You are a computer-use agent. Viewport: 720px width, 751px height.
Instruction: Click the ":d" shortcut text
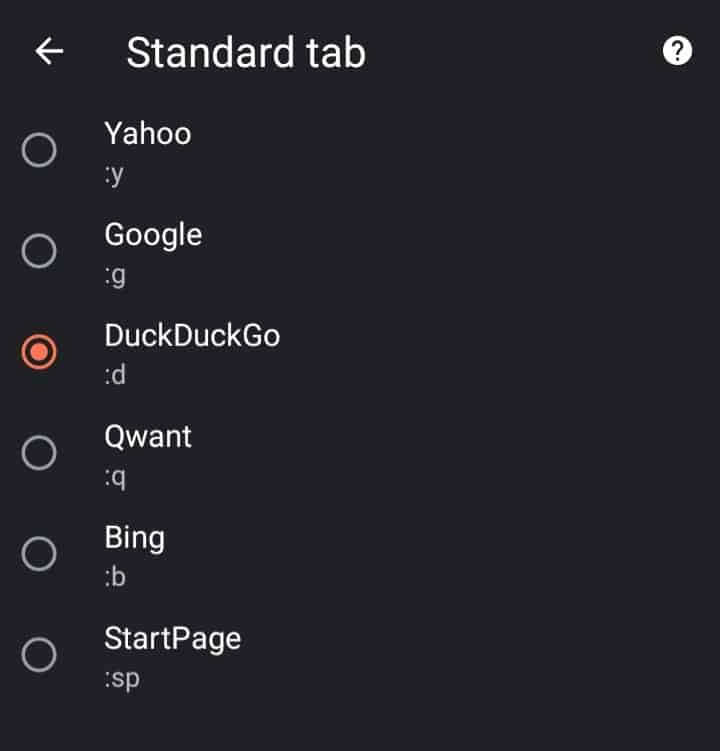point(115,375)
